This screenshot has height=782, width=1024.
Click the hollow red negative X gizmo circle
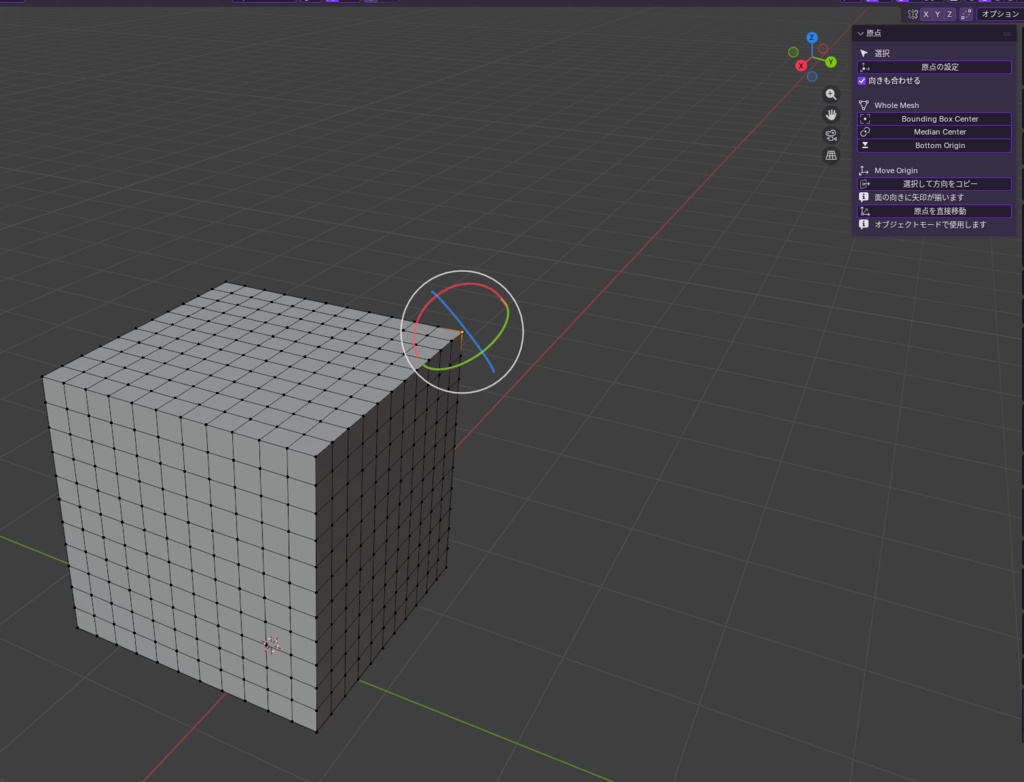tap(823, 48)
